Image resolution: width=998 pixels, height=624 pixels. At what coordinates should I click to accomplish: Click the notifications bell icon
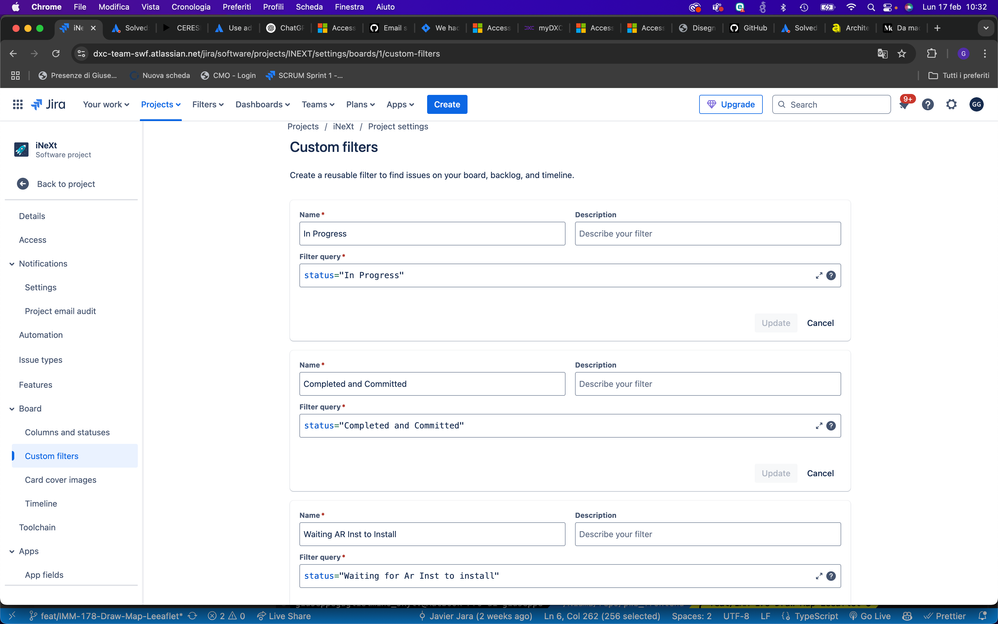pyautogui.click(x=904, y=105)
